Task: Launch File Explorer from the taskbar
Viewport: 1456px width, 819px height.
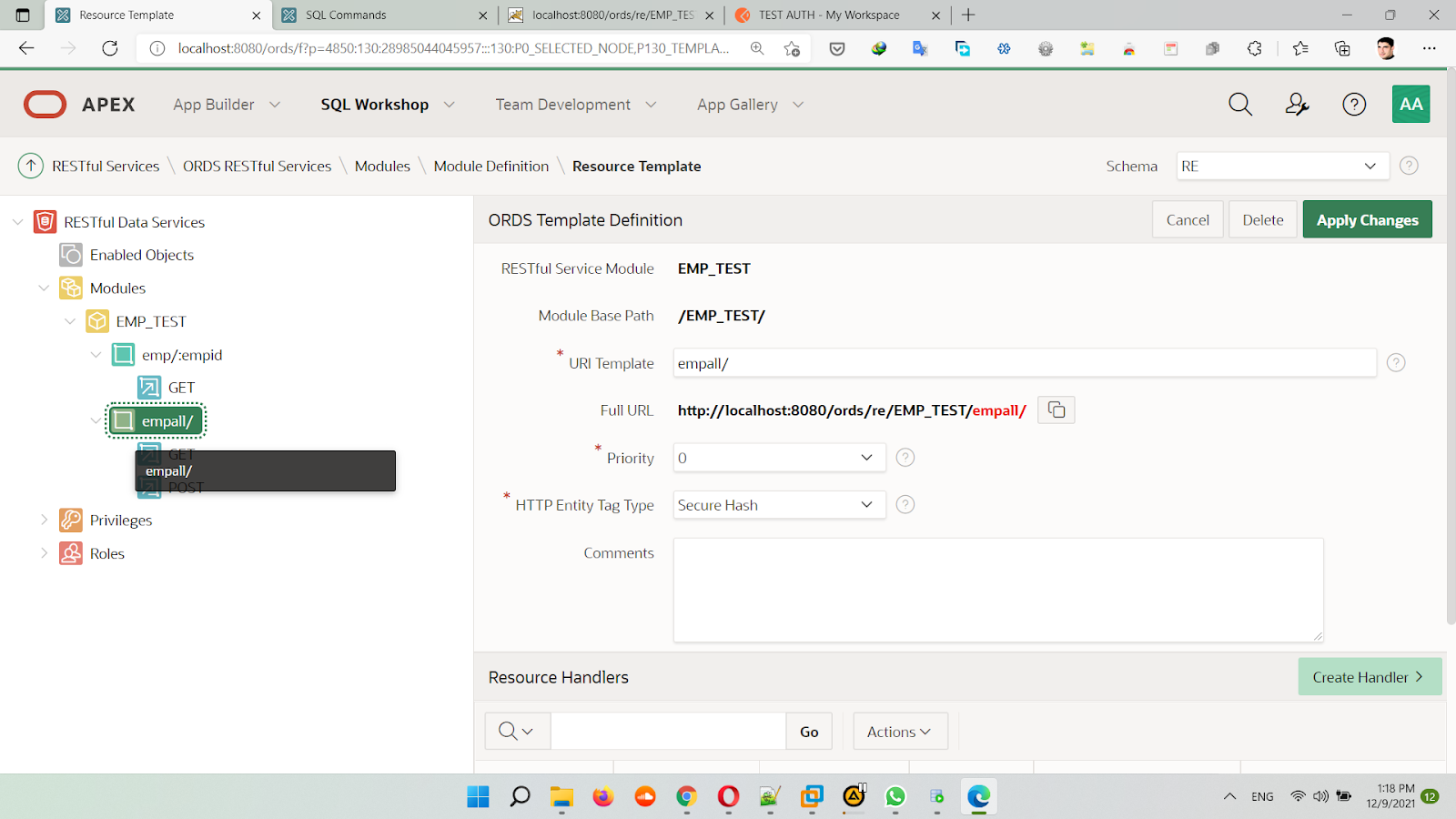Action: pos(561,797)
